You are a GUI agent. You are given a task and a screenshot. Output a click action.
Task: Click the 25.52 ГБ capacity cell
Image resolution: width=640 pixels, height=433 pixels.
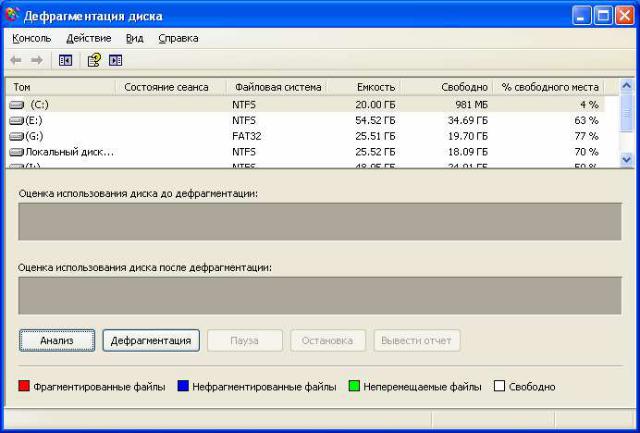[375, 152]
